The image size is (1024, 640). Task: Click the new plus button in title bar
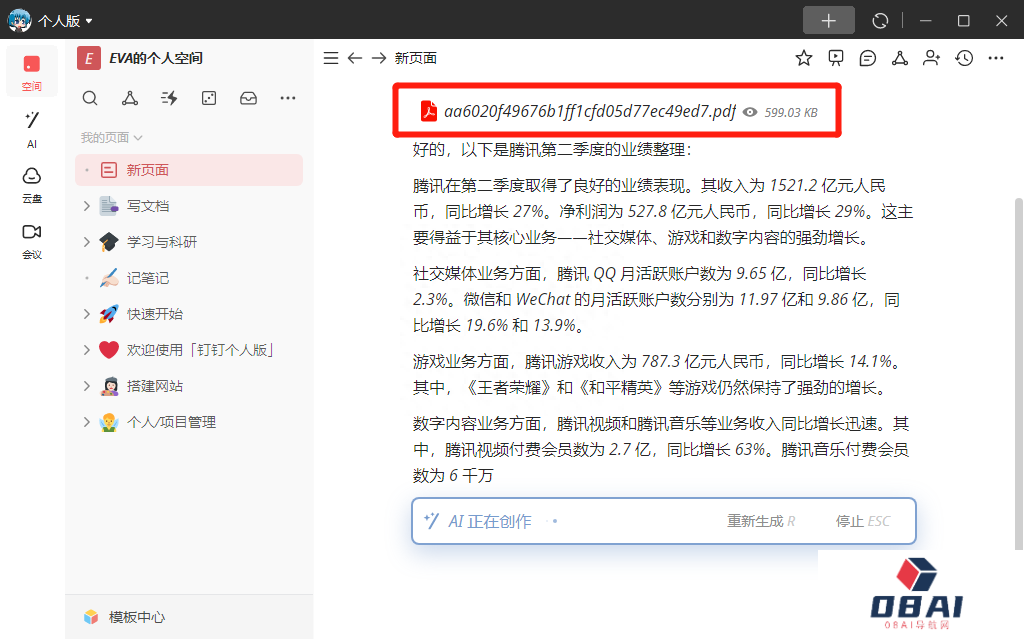click(829, 20)
